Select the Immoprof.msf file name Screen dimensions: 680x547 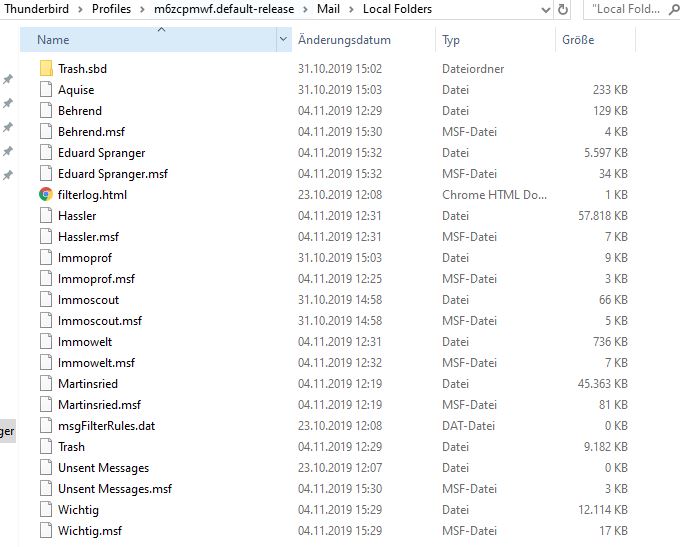[x=96, y=278]
